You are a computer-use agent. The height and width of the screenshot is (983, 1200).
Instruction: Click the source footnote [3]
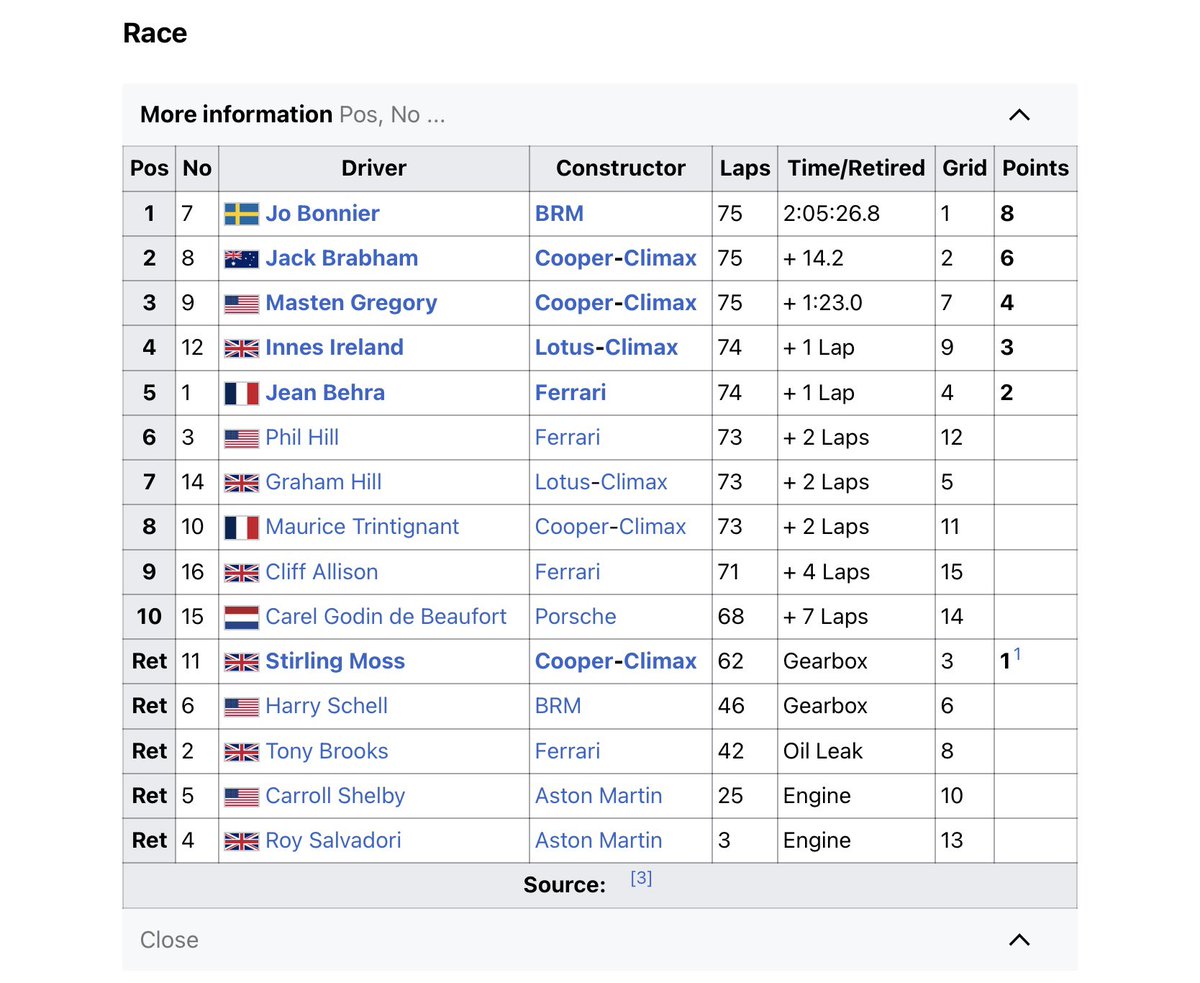(641, 877)
